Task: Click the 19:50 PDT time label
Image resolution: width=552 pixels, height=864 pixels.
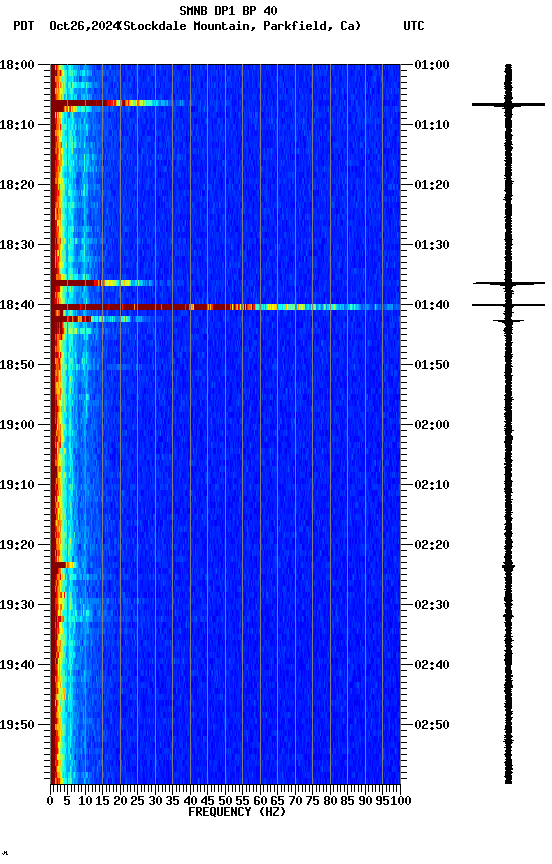Action: 17,725
